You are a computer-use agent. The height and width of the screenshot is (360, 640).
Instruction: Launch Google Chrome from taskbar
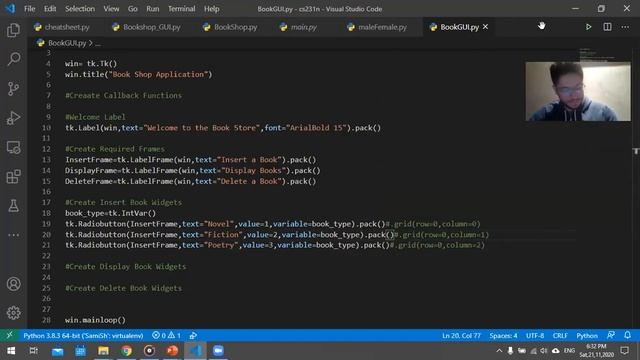(127, 351)
